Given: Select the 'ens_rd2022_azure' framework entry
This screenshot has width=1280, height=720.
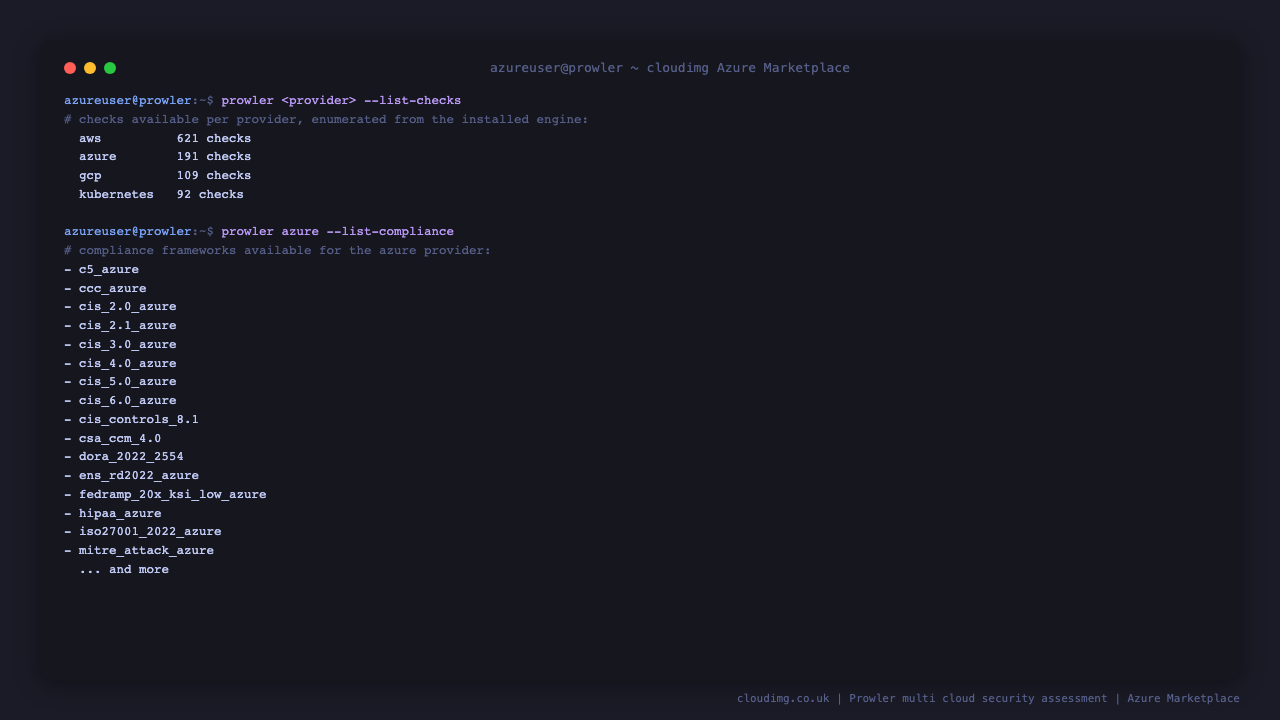Looking at the screenshot, I should tap(131, 476).
